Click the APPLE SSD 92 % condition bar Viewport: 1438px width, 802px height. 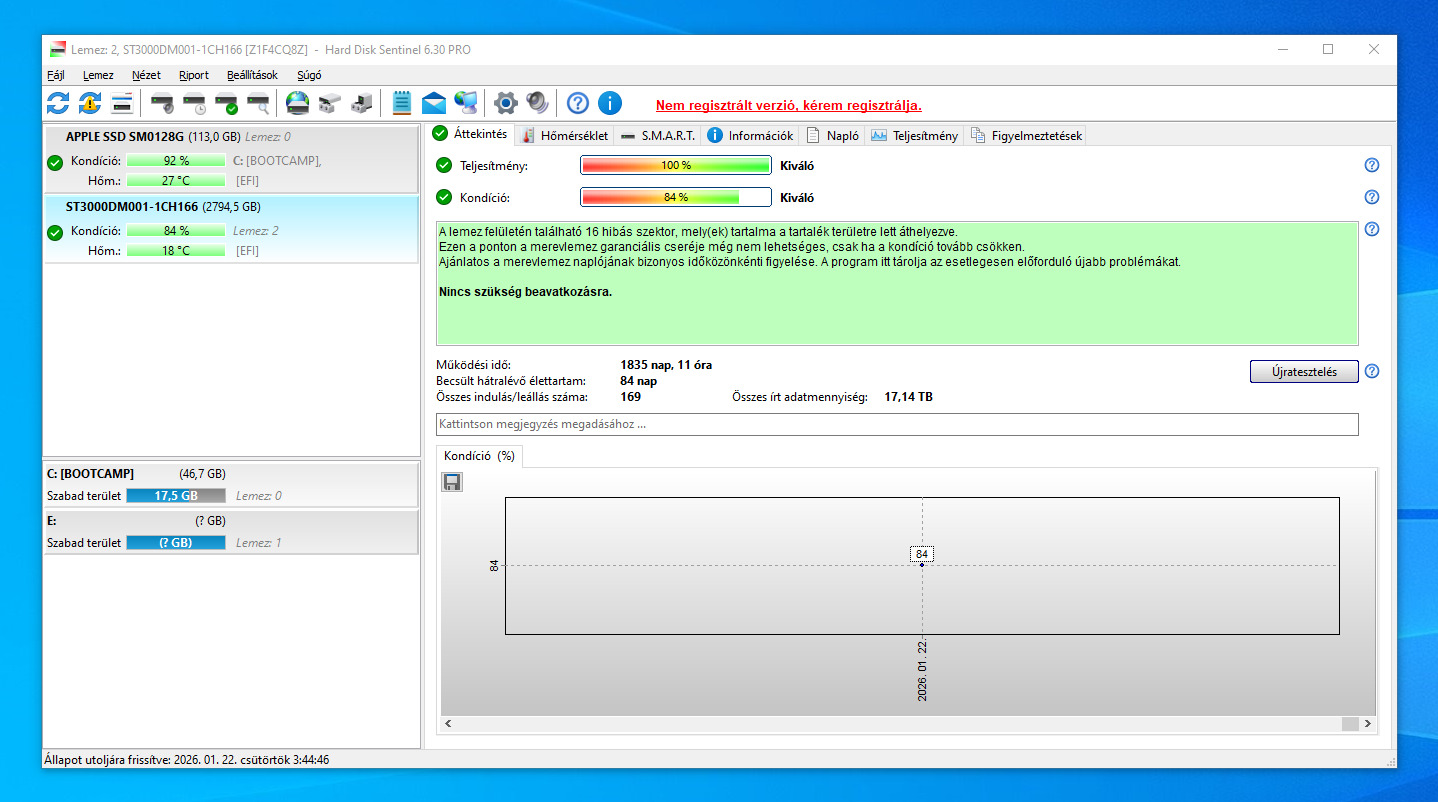pos(176,160)
